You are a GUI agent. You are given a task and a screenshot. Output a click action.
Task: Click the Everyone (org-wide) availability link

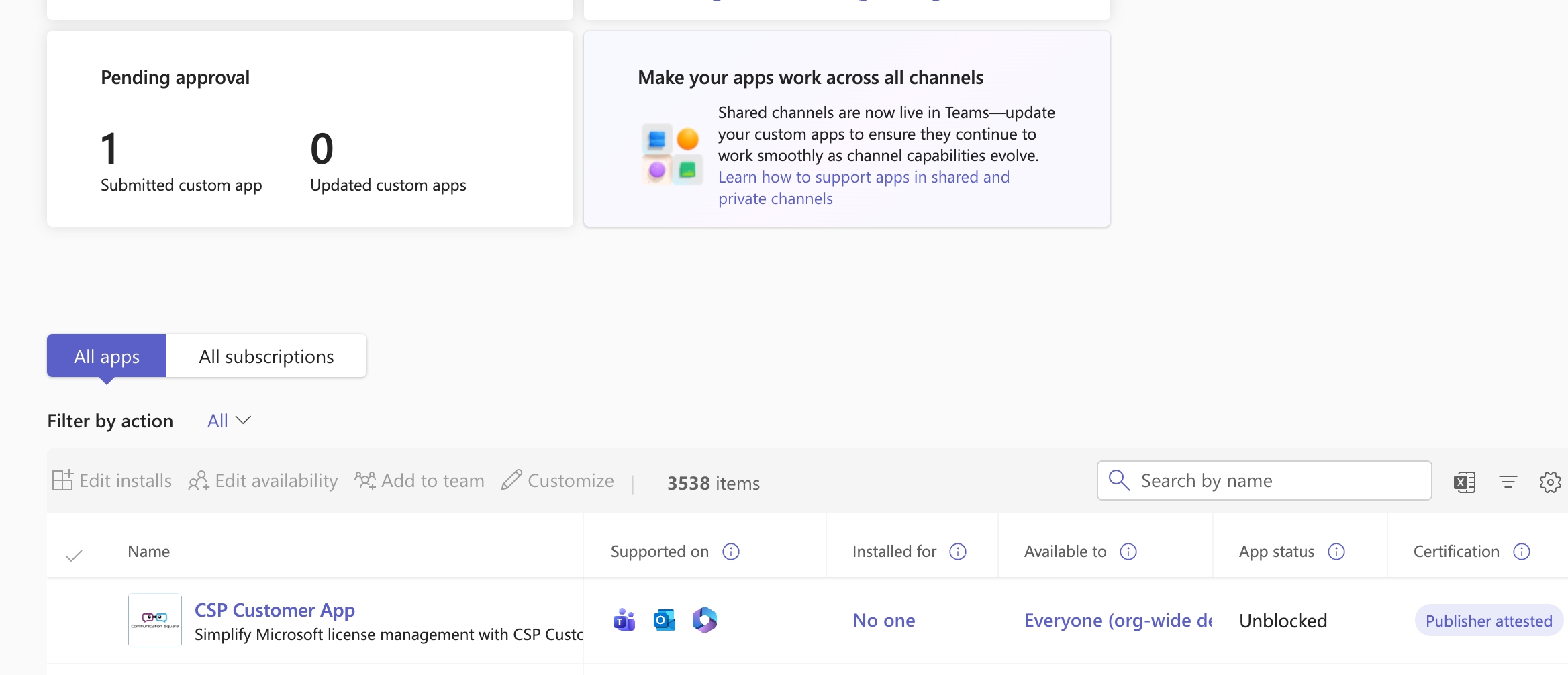coord(1118,621)
